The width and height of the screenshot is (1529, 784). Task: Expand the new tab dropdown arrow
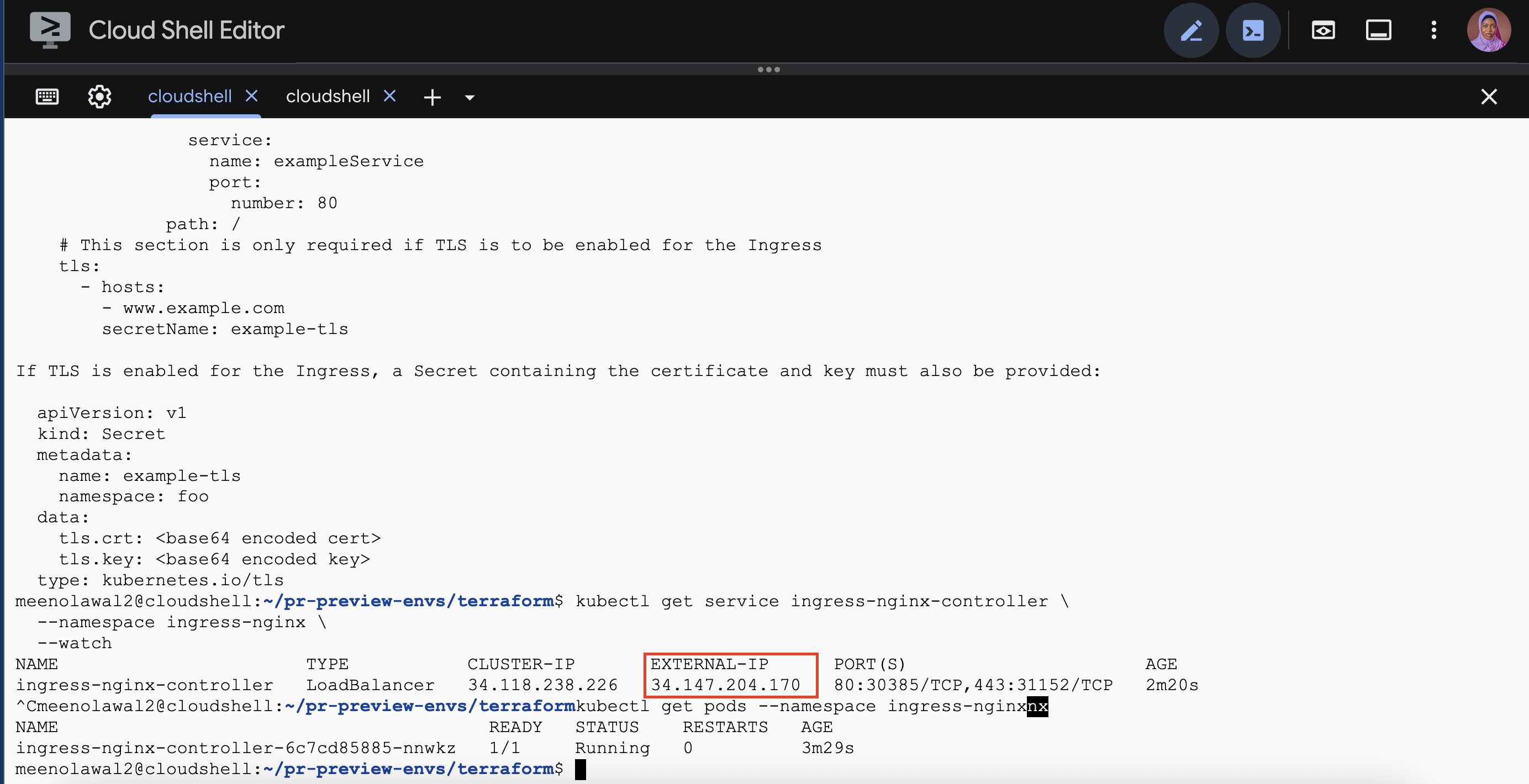(470, 98)
